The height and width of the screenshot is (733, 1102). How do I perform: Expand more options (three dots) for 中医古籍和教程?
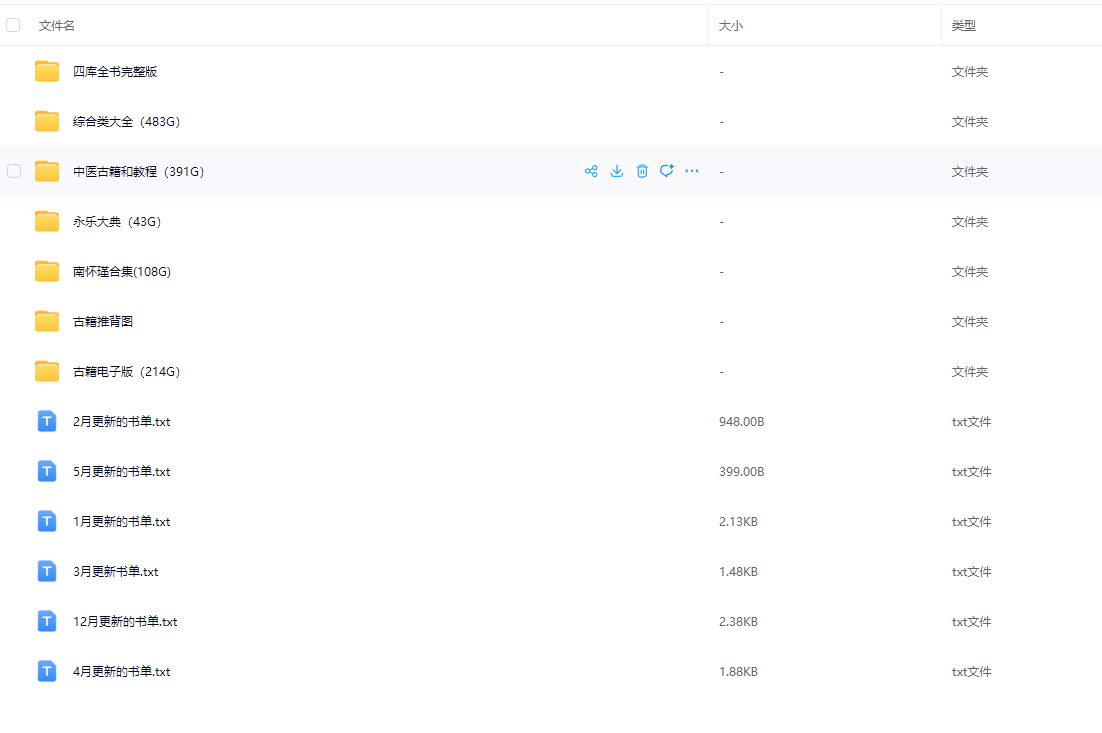(692, 171)
